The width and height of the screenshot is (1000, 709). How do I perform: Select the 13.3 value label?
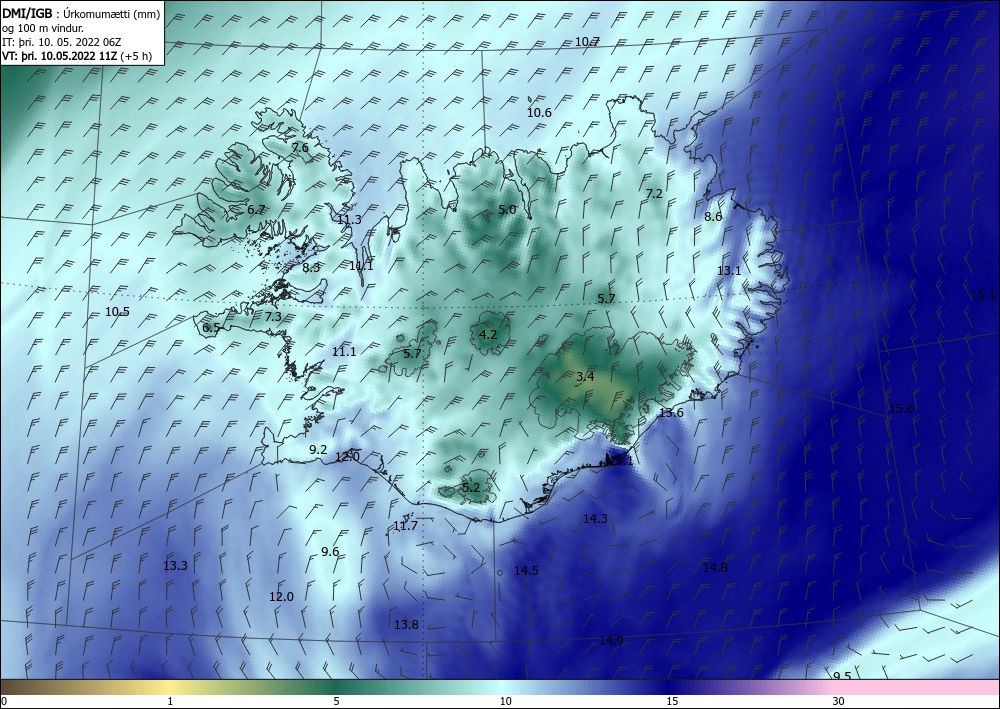point(175,566)
